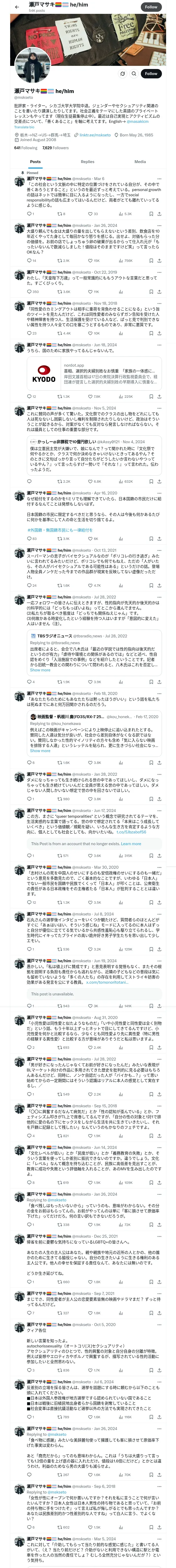Image resolution: width=176 pixels, height=1568 pixels.
Task: Click the search icon beside profile Follow button
Action: [x=122, y=74]
